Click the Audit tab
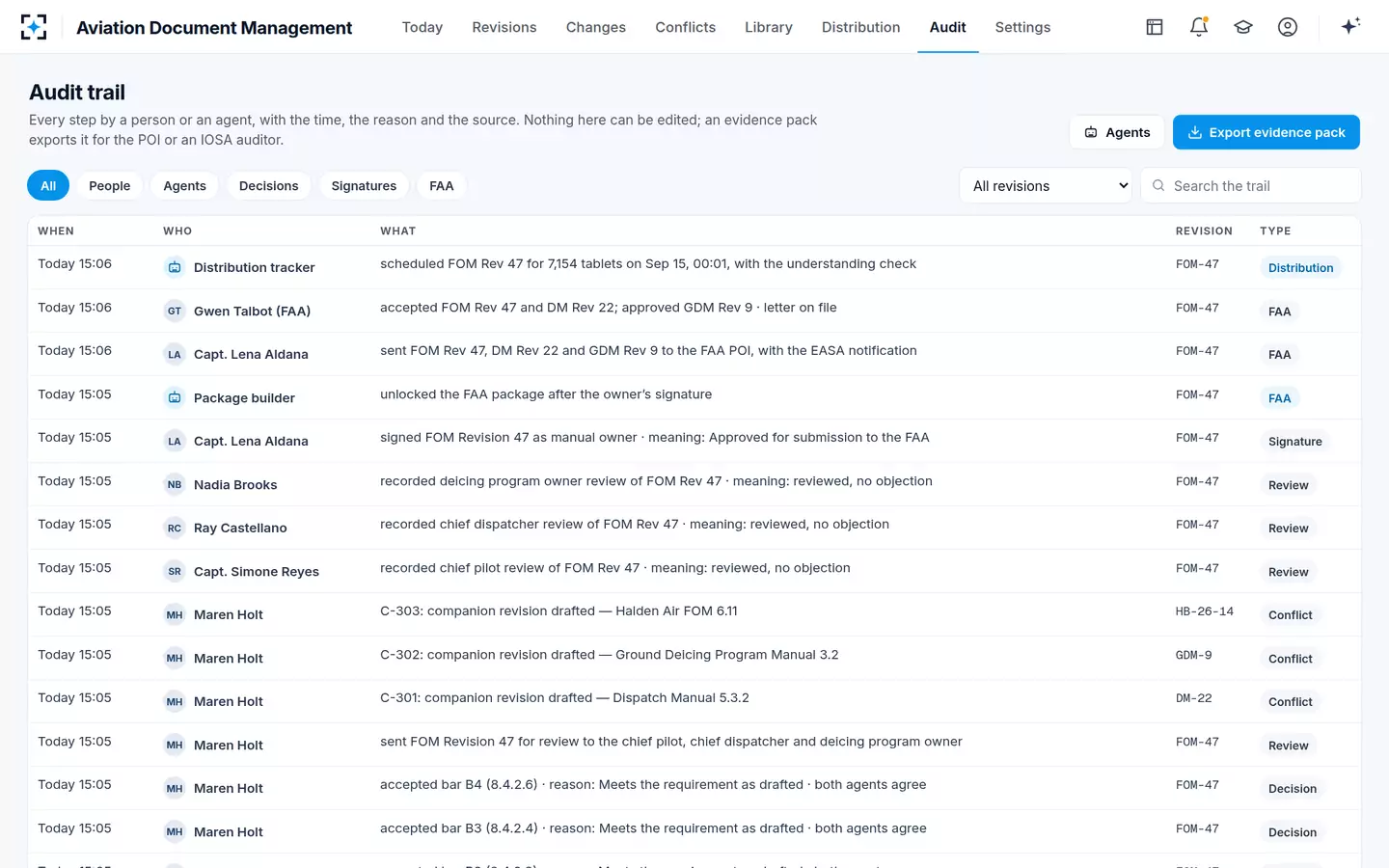Screen dimensions: 1389x868 948,27
